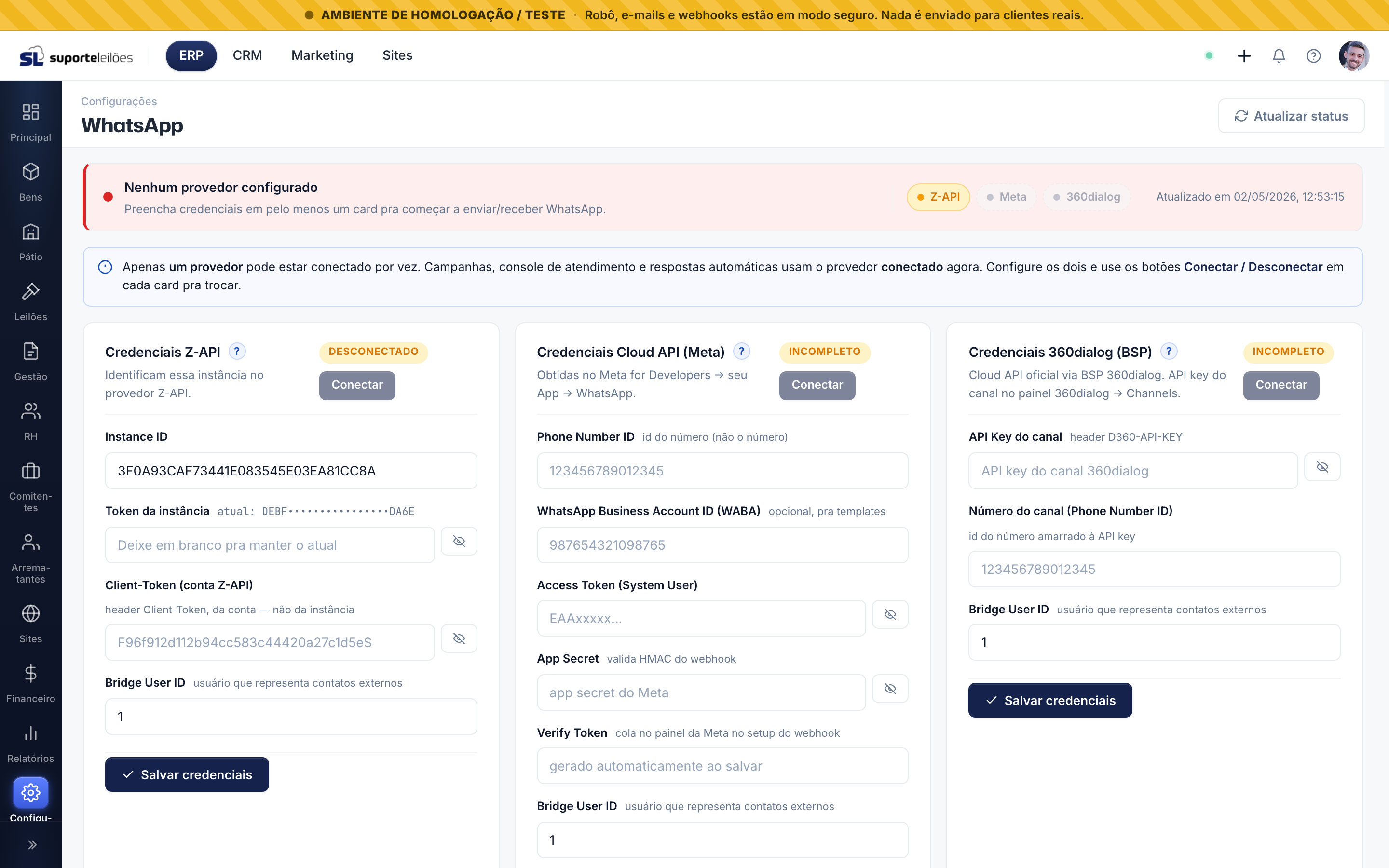Save 360dialog credentials
Image resolution: width=1389 pixels, height=868 pixels.
[1050, 700]
